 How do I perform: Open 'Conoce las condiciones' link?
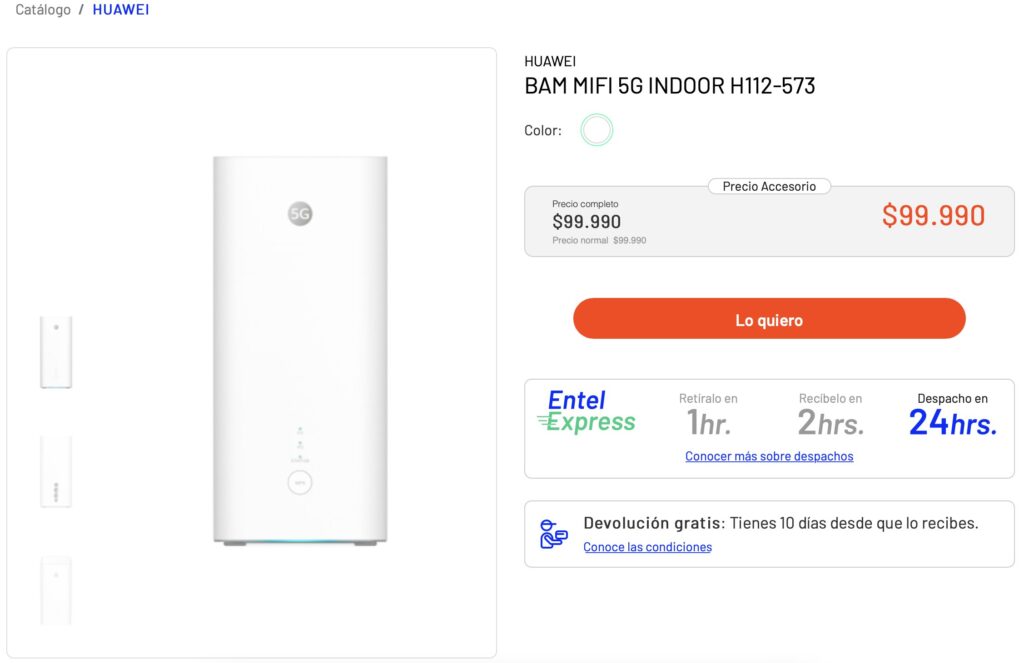pos(647,547)
